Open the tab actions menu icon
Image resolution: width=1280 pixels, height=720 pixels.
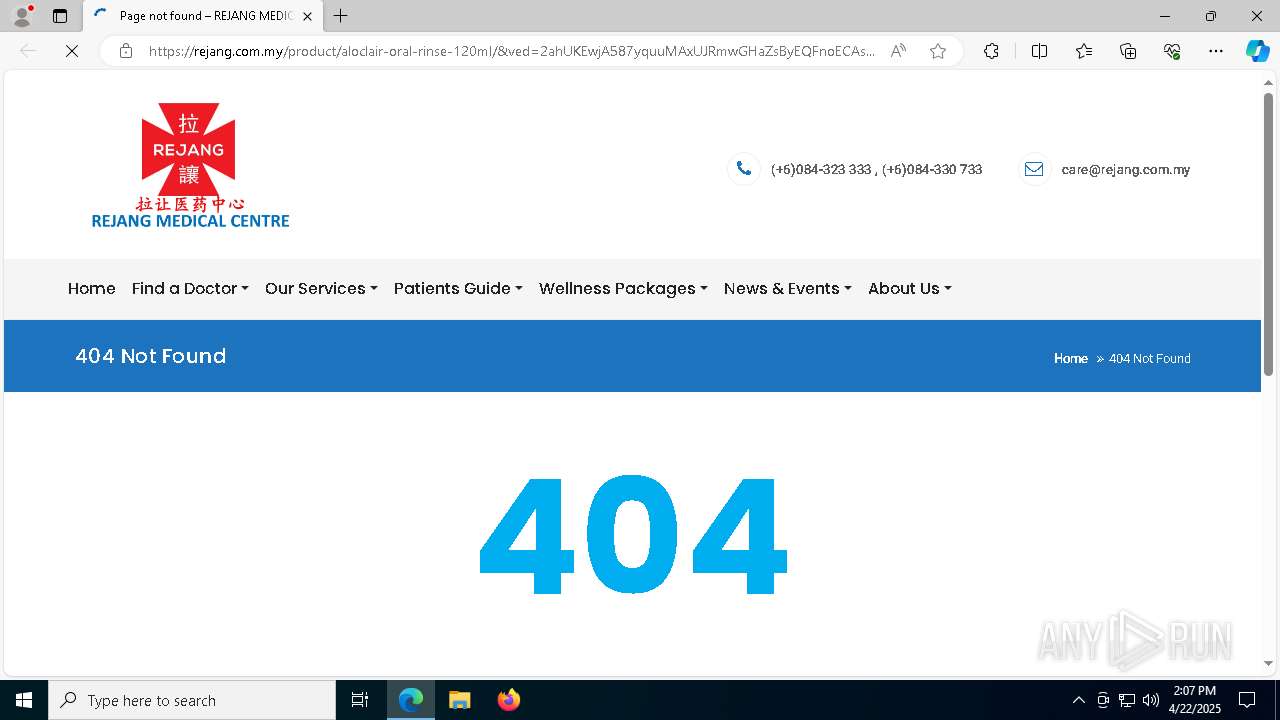click(x=60, y=16)
